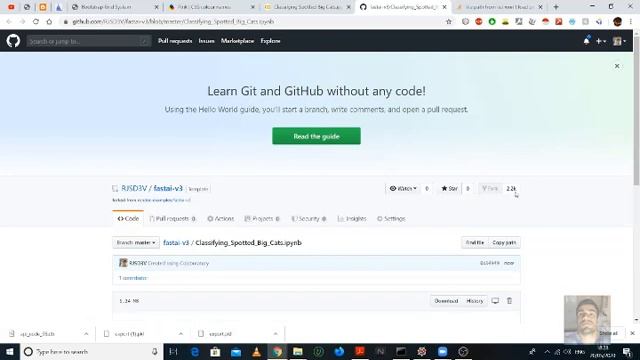Switch to the Settings tab
The width and height of the screenshot is (640, 360).
(391, 219)
